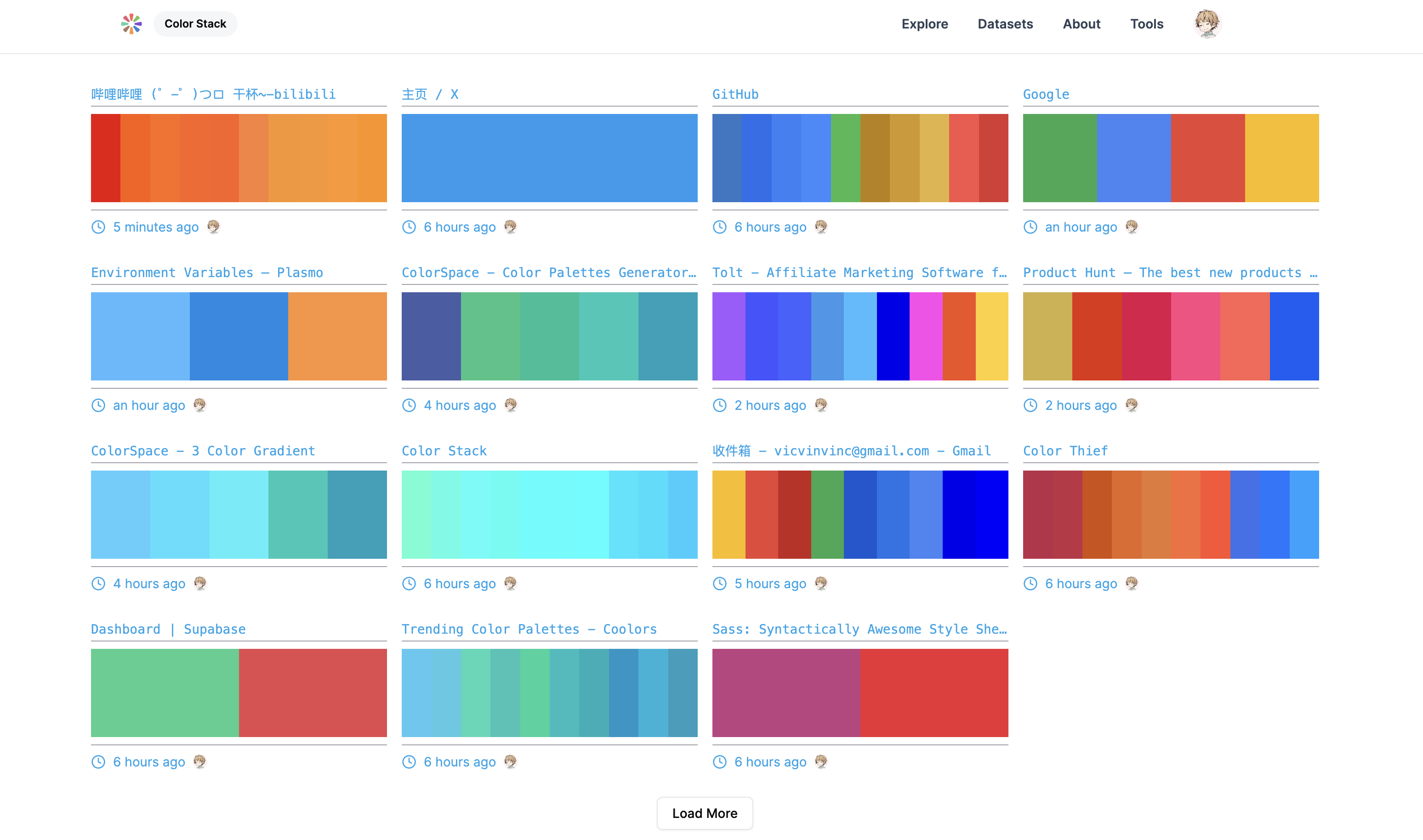Click author avatar under Color Thief palette
Screen dimensions: 1423x840
[x=1132, y=584]
